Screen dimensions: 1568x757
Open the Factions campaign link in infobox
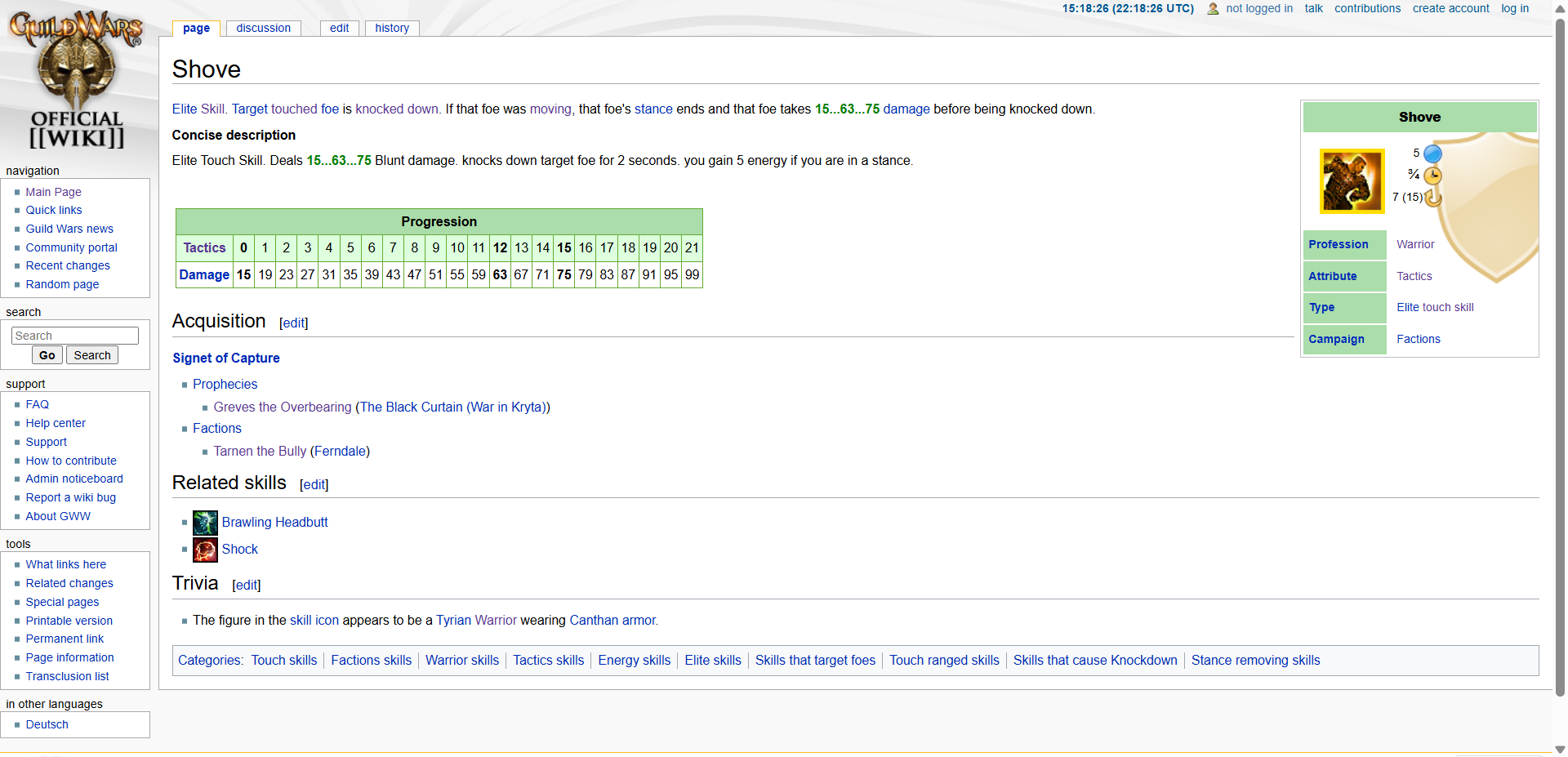[1419, 339]
